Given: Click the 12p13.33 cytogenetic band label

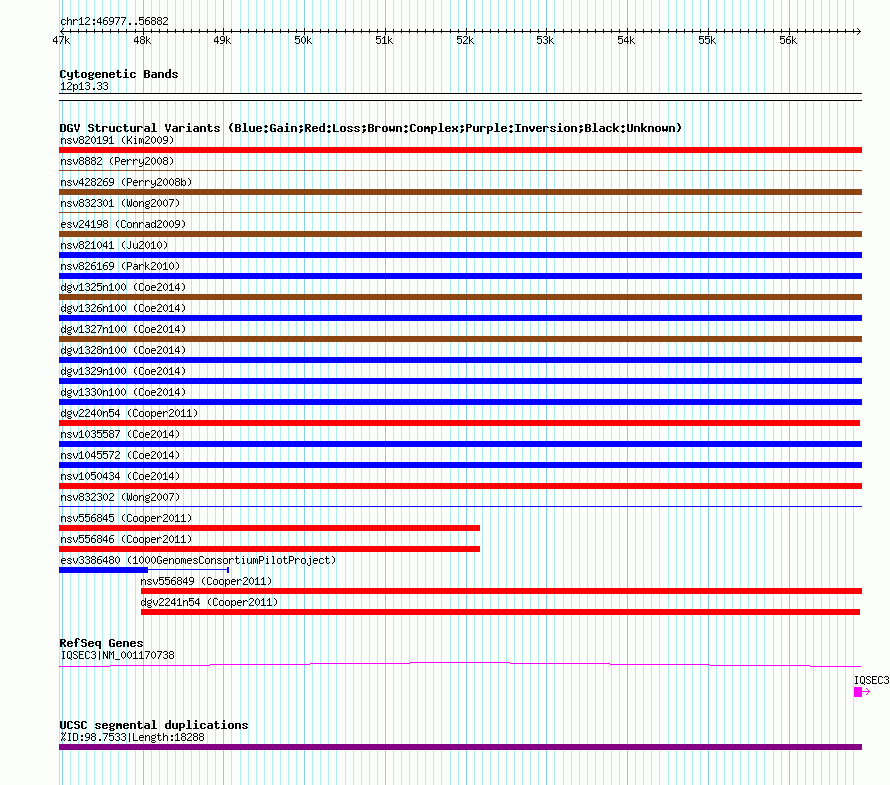Looking at the screenshot, I should 84,86.
